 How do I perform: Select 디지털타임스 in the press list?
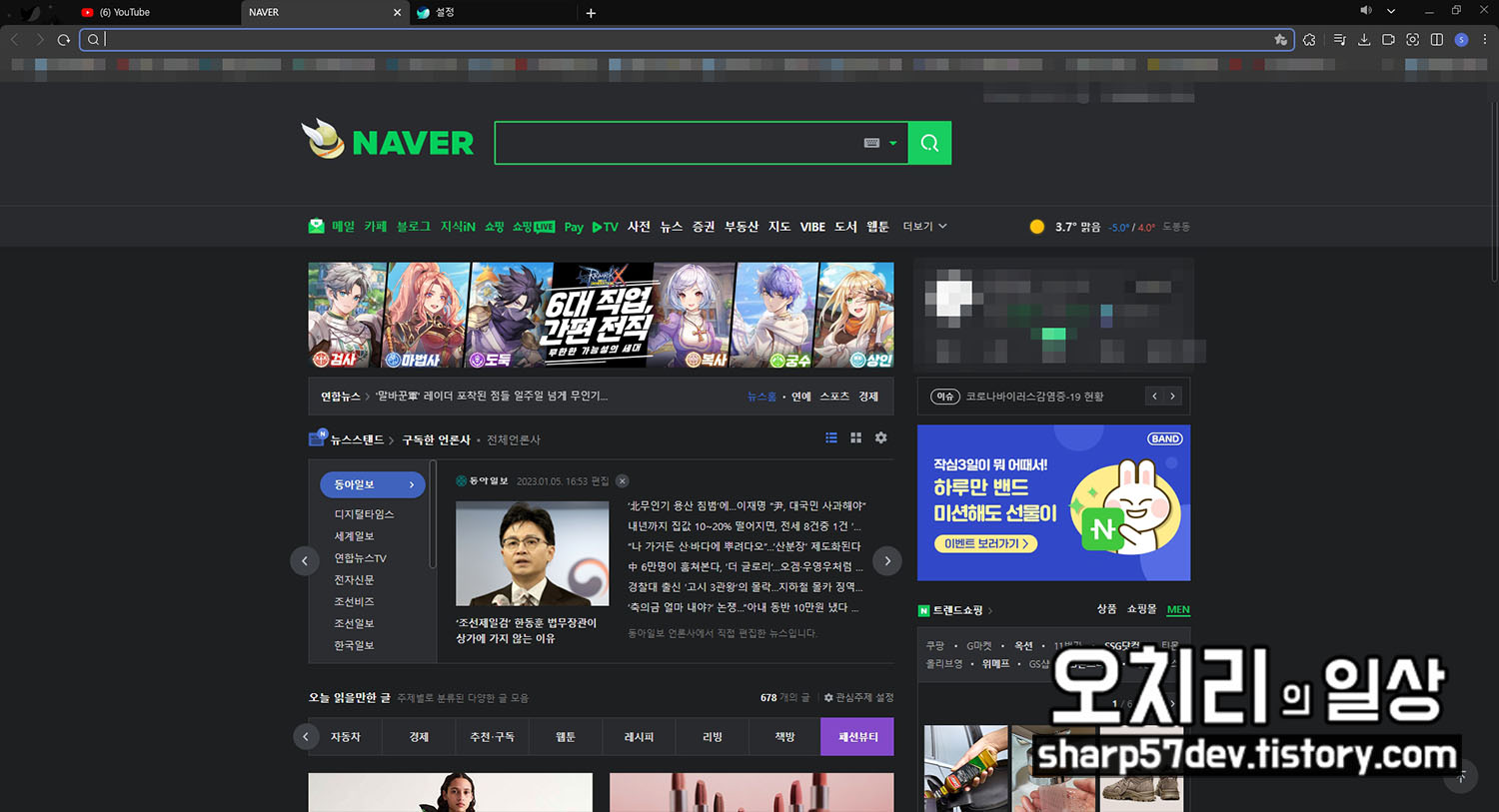point(364,514)
